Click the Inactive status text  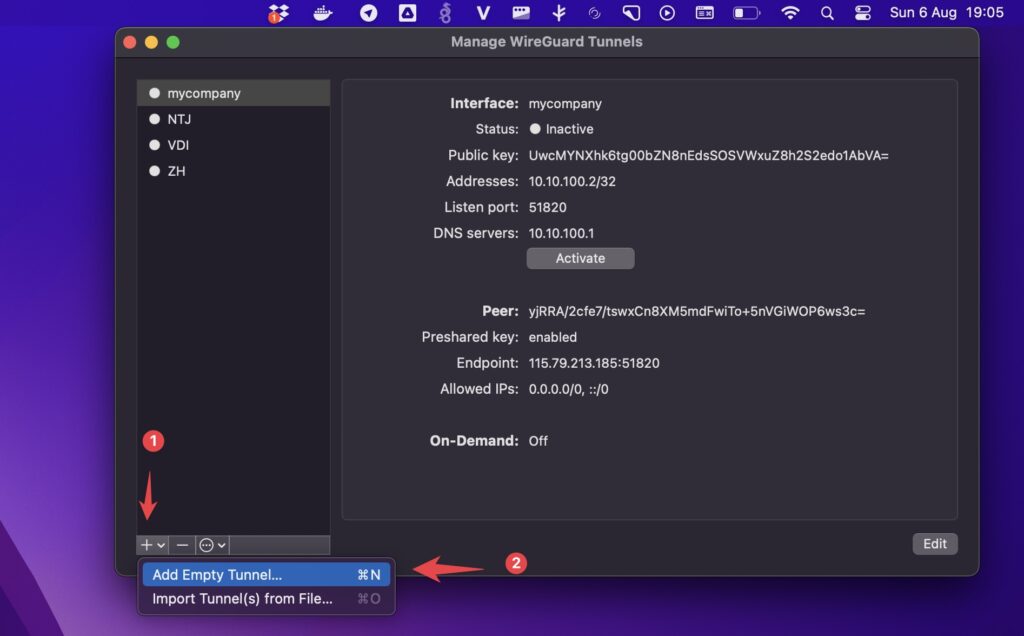(569, 129)
